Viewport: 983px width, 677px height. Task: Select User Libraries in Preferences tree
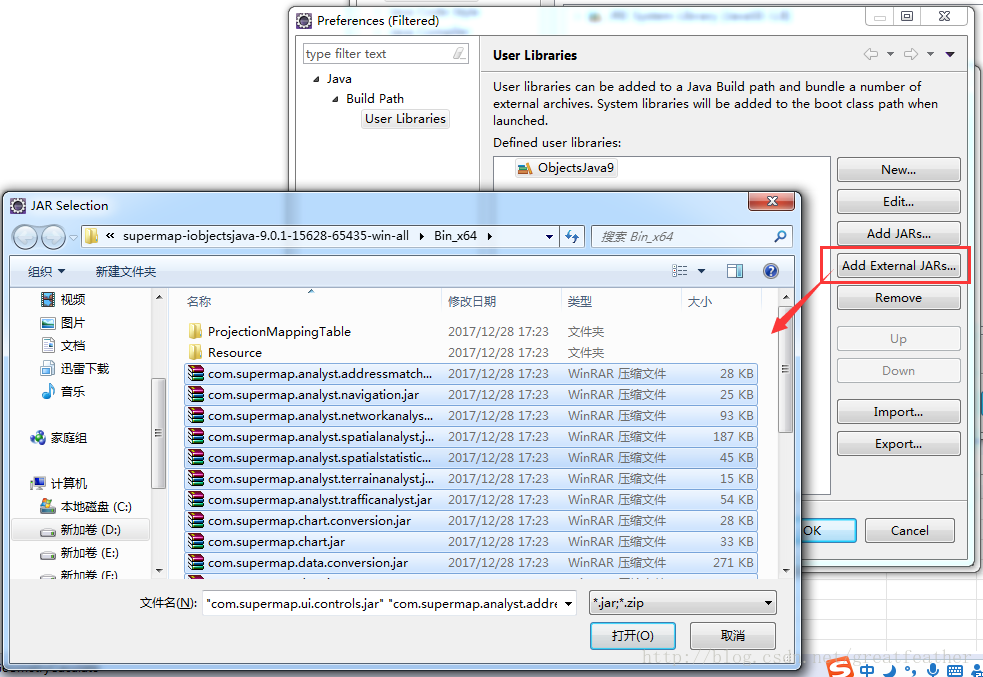click(x=405, y=118)
